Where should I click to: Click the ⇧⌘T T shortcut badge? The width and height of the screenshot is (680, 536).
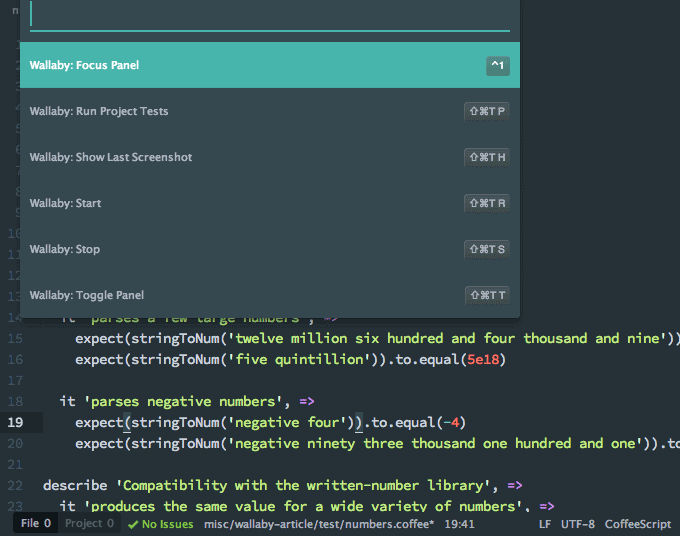tap(487, 295)
